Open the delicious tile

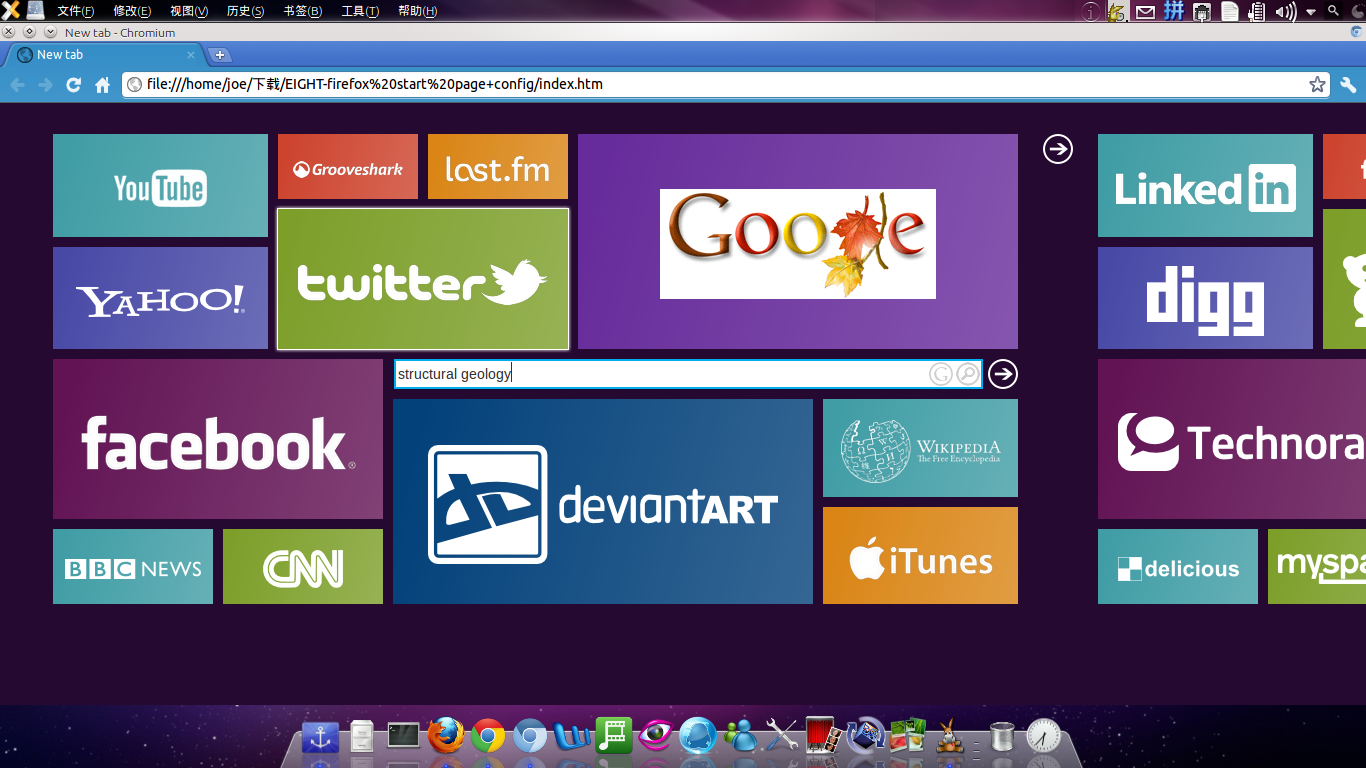tap(1178, 567)
